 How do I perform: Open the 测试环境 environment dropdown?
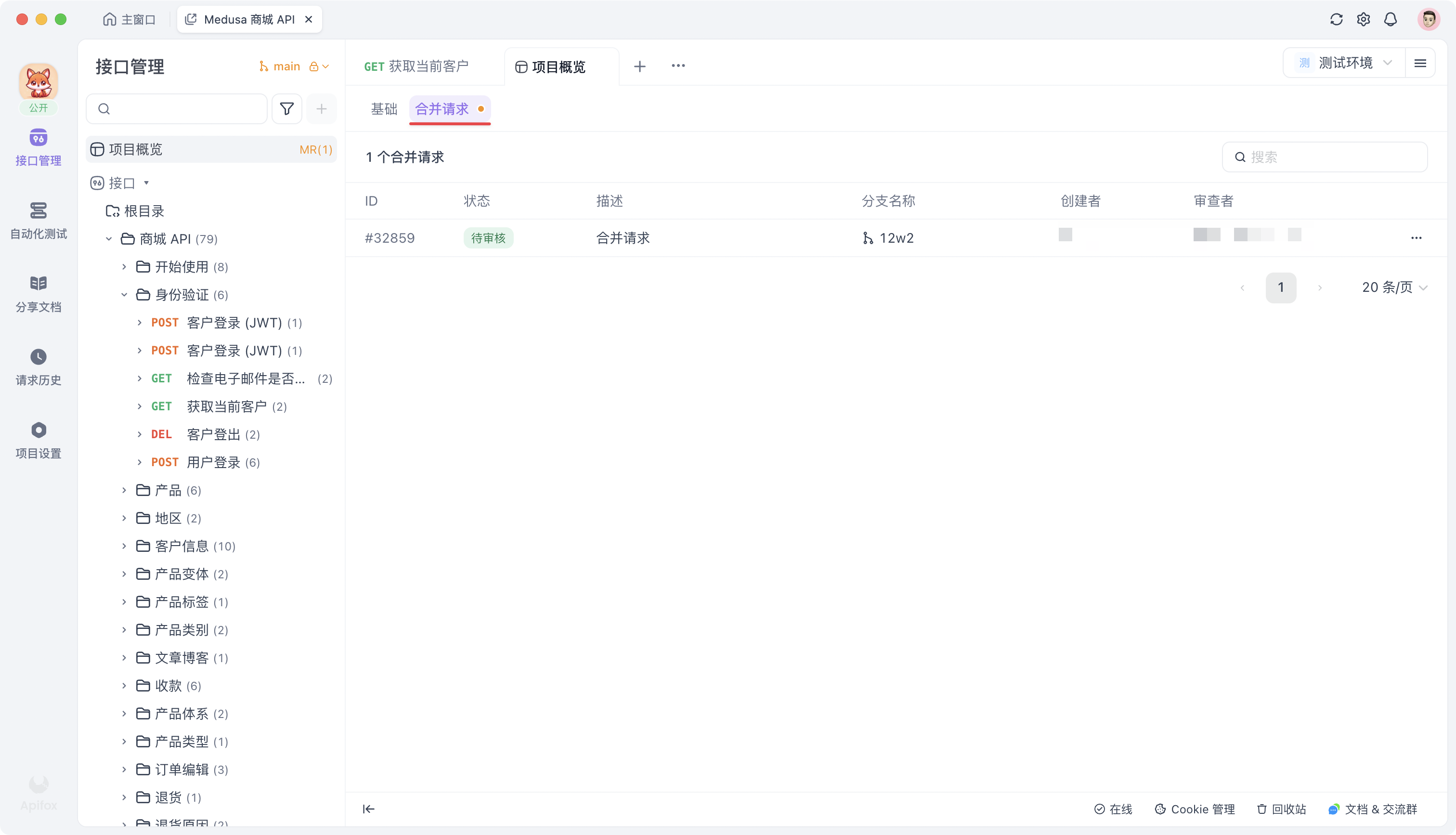[1345, 63]
